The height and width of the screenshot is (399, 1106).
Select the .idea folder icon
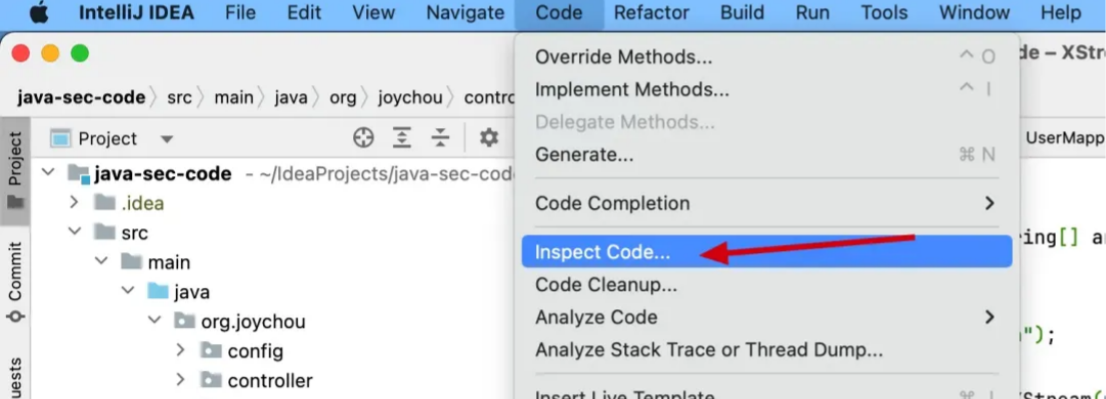pyautogui.click(x=105, y=203)
